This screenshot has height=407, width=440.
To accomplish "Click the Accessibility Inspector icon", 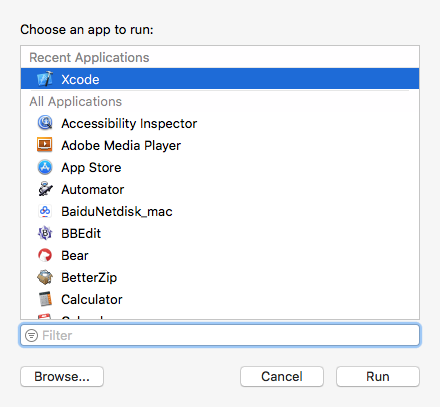I will coord(45,123).
